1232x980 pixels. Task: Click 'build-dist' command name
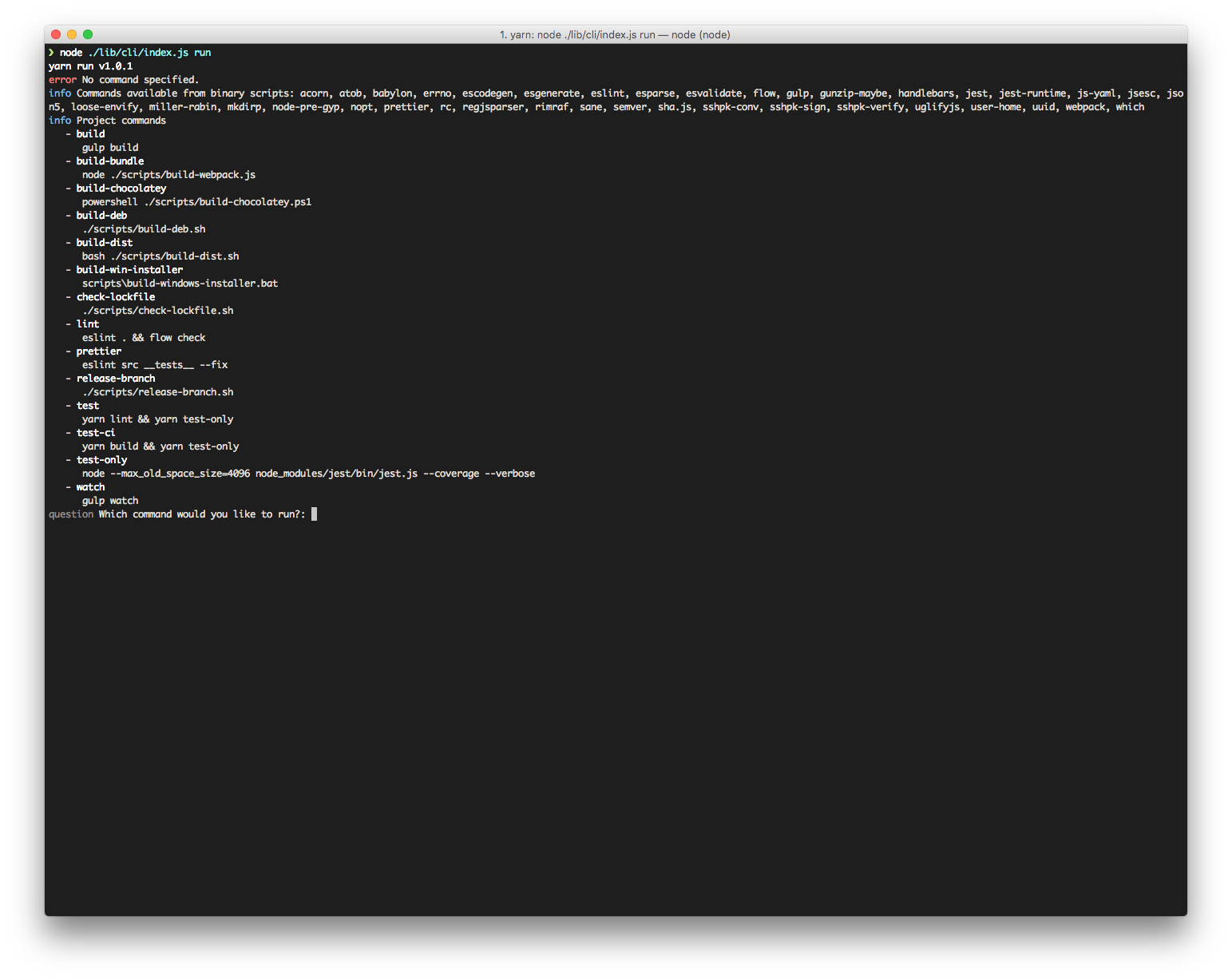(105, 243)
